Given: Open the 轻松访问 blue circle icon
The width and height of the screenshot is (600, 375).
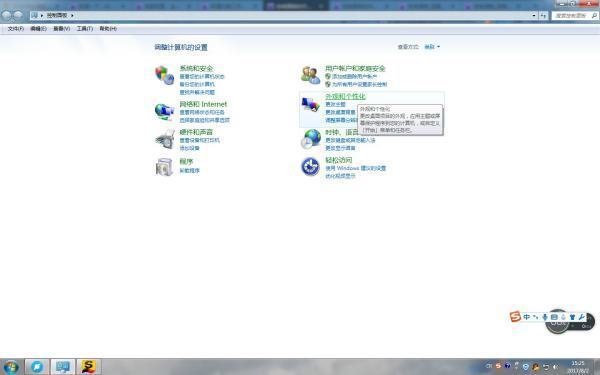Looking at the screenshot, I should (310, 167).
